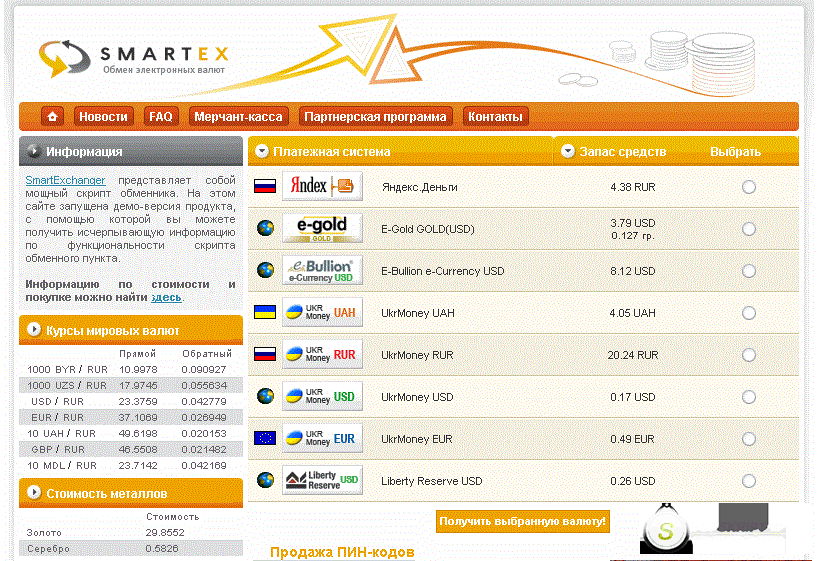
Task: Click the Liberty Reserve USD name text
Action: (431, 481)
